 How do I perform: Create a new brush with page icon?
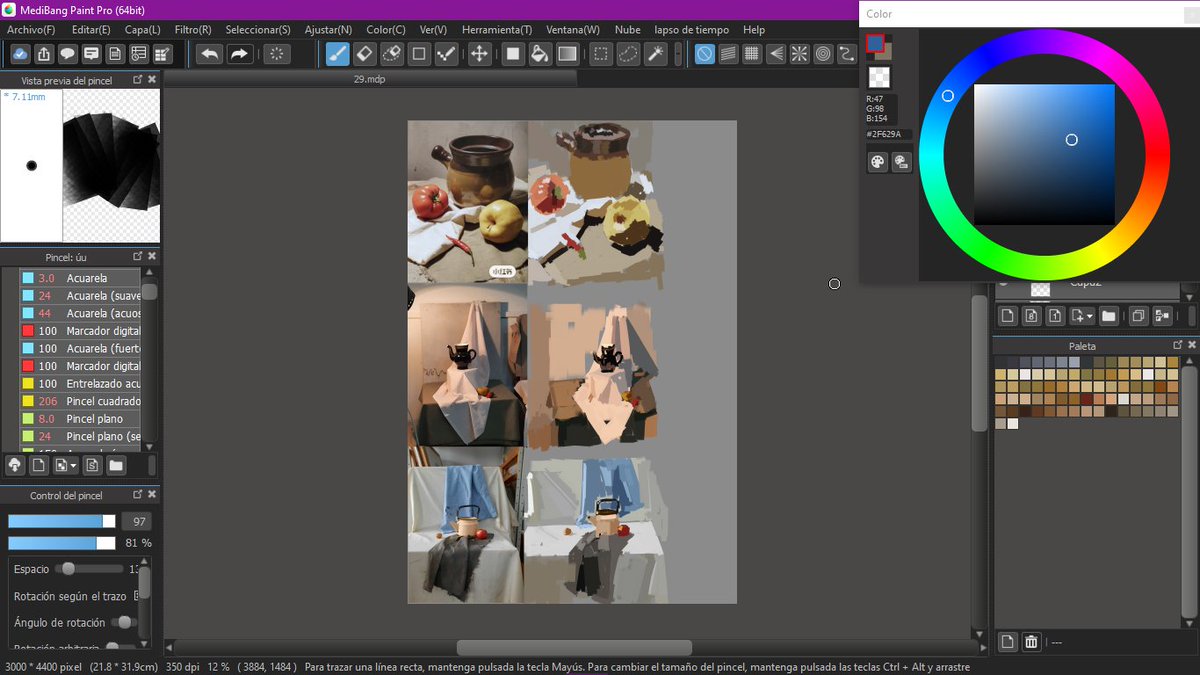pos(38,465)
